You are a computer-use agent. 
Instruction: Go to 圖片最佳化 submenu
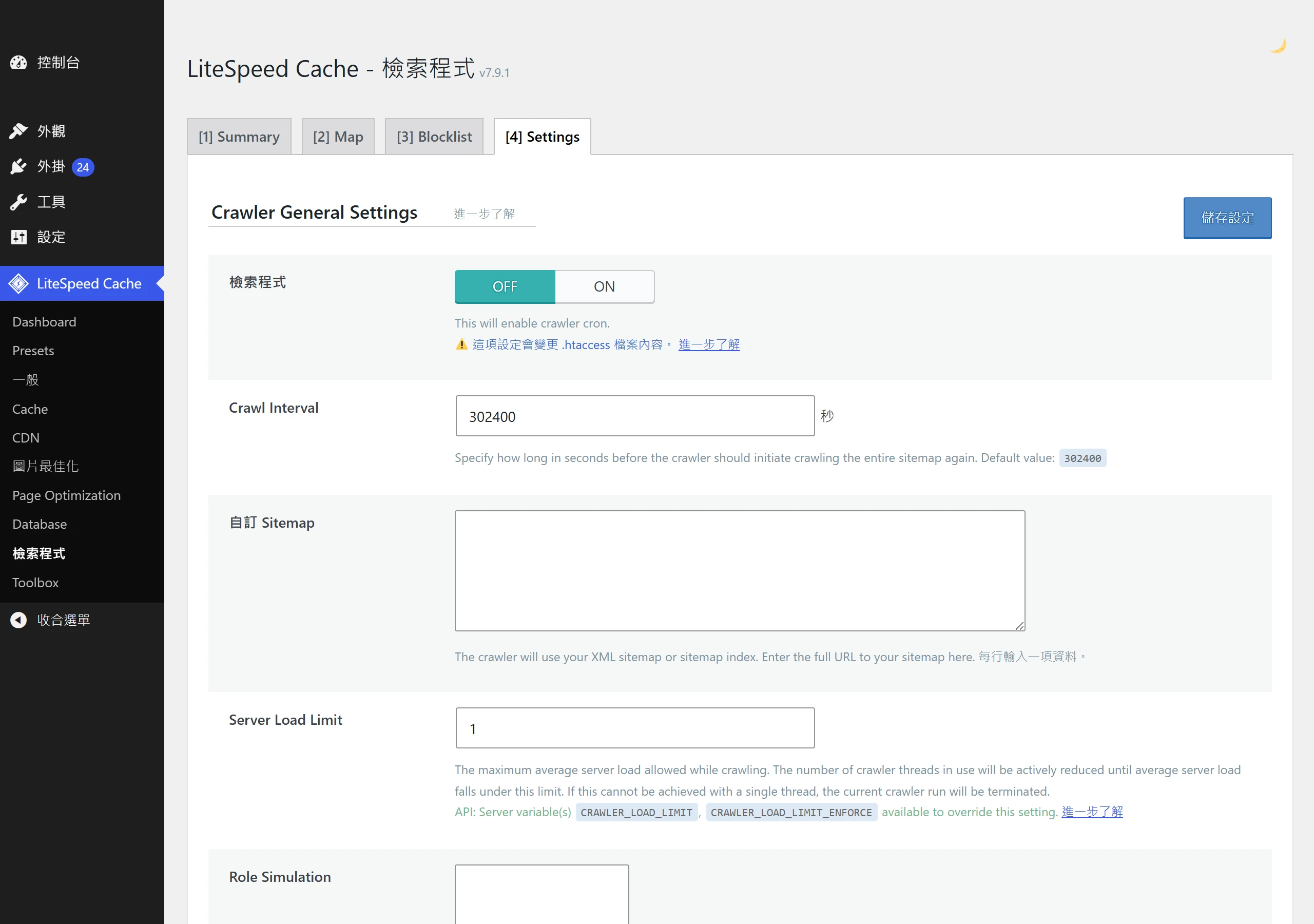click(46, 467)
